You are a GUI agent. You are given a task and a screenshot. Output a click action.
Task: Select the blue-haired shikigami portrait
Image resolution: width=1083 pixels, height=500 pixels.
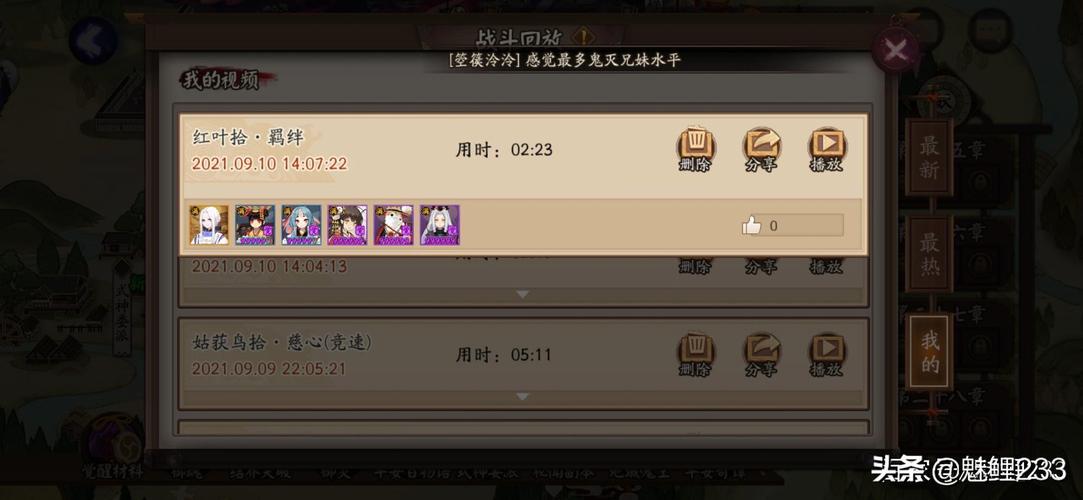tap(301, 224)
